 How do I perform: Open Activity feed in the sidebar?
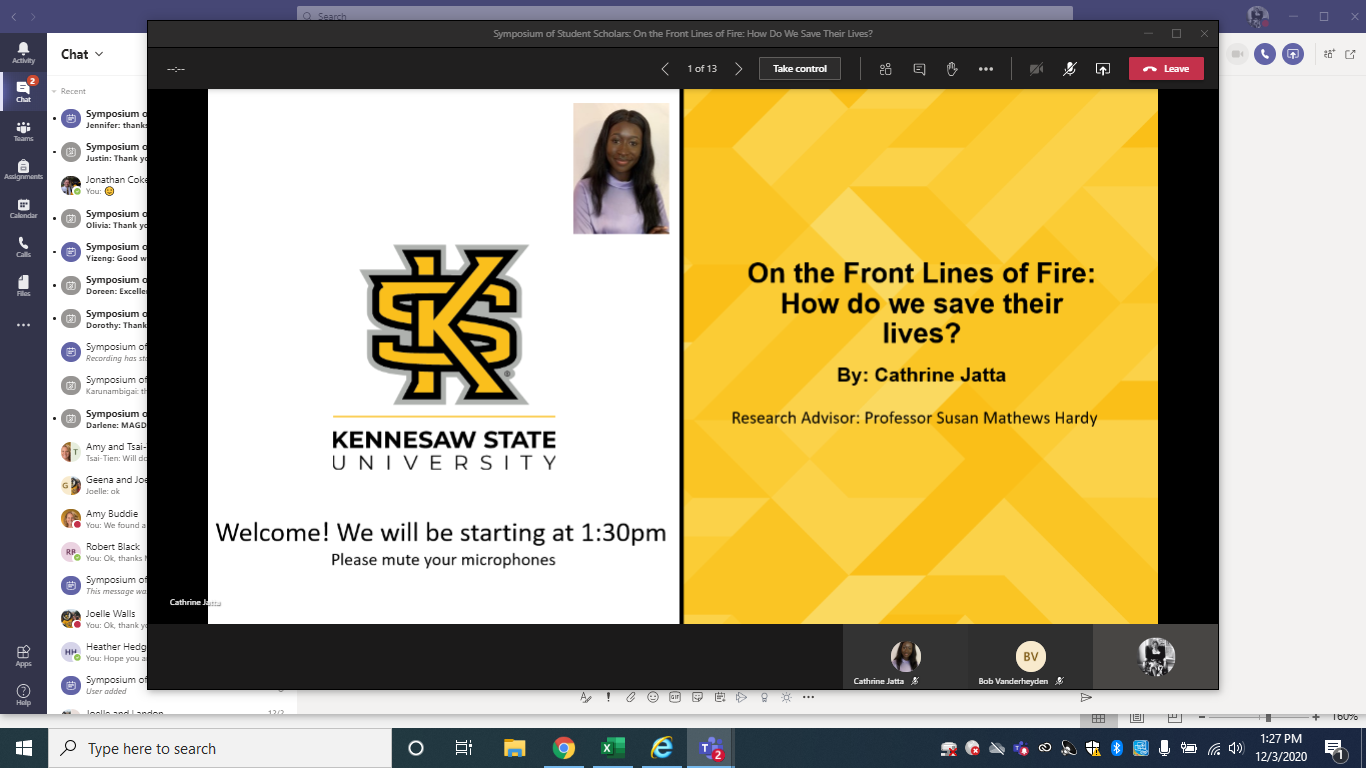coord(23,52)
